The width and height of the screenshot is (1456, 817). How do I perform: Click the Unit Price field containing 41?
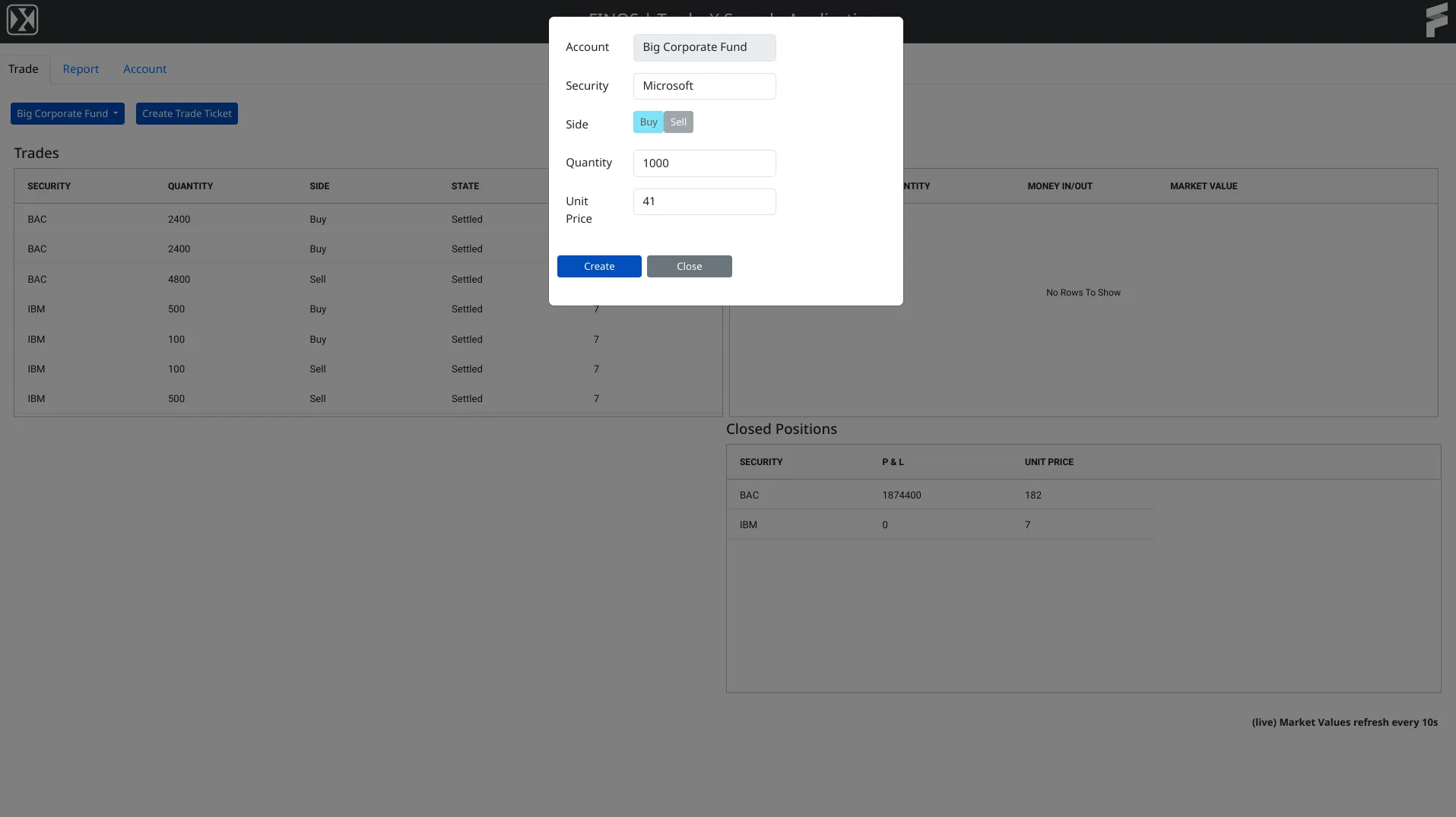coord(703,201)
